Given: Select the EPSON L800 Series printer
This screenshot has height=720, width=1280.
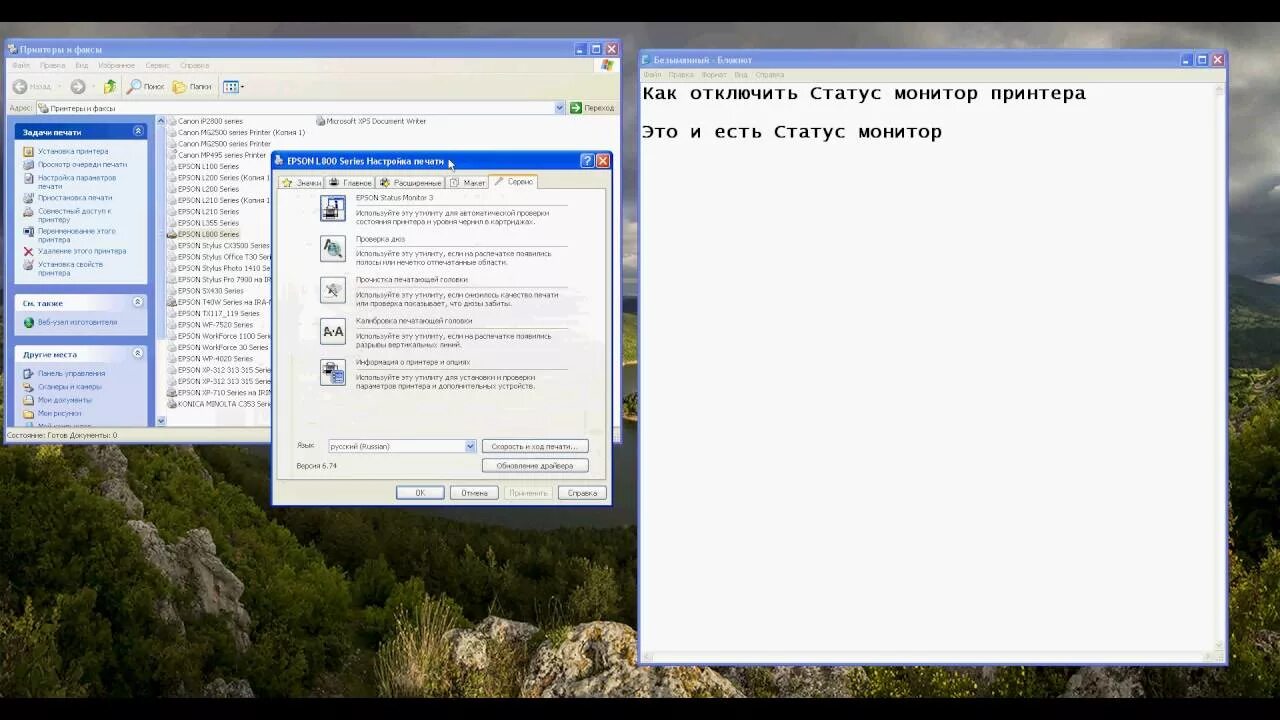Looking at the screenshot, I should [x=203, y=234].
